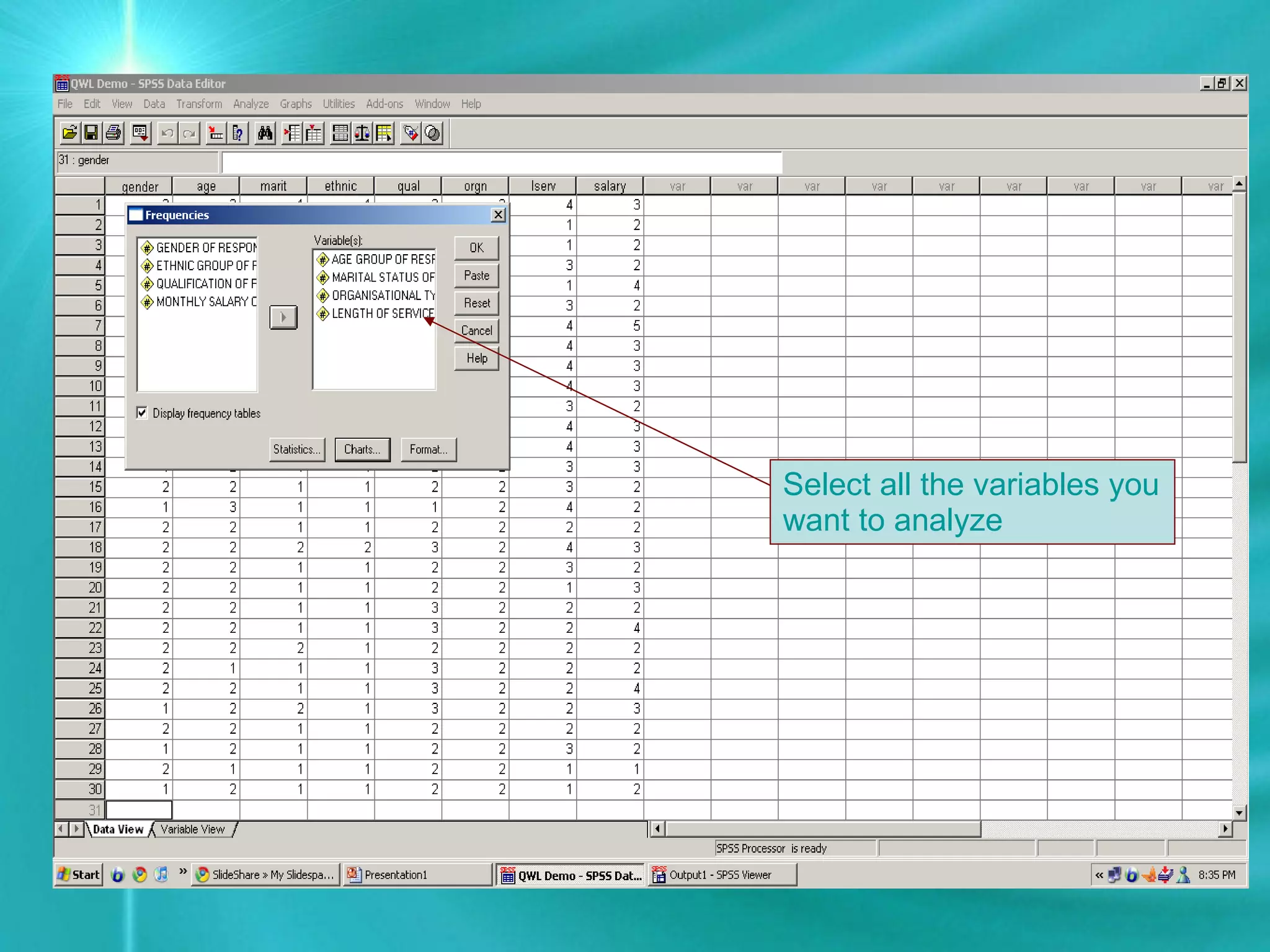Open the Add-ons menu
Image resolution: width=1270 pixels, height=952 pixels.
[384, 104]
